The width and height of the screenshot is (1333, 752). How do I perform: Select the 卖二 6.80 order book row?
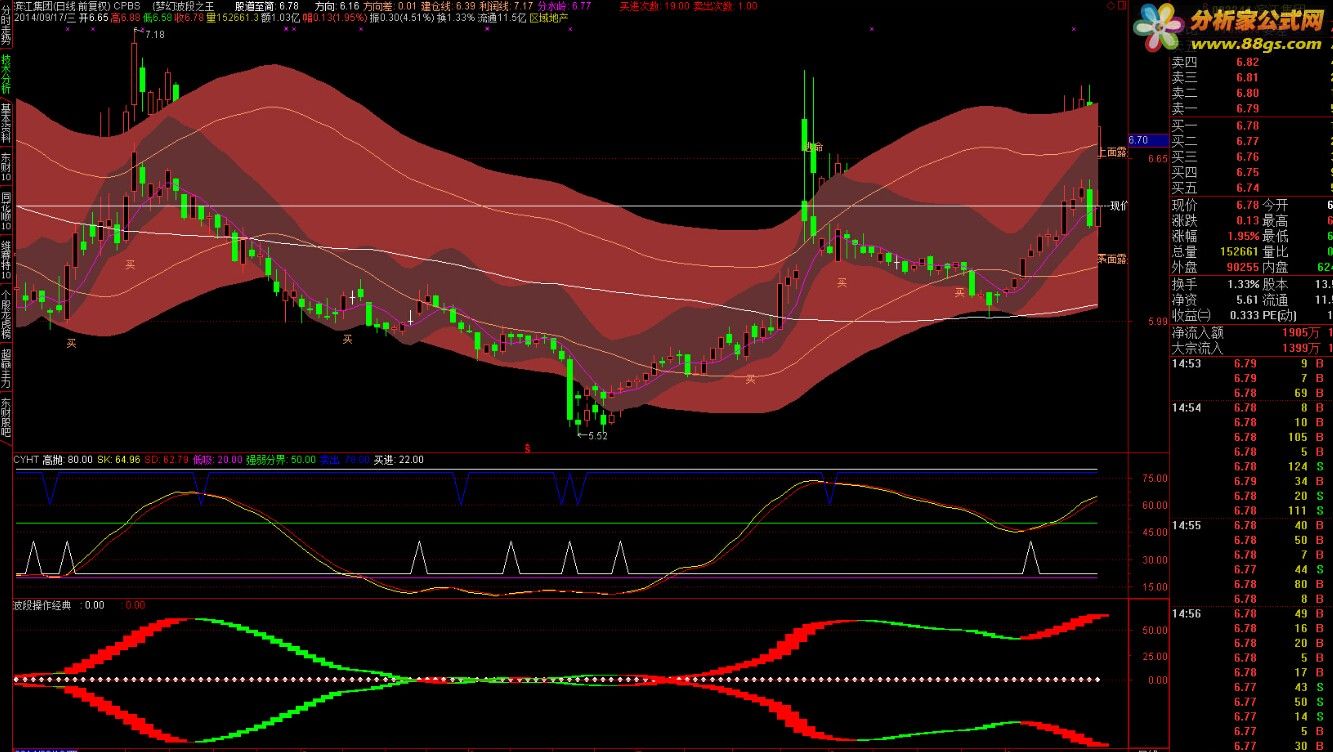[1251, 93]
